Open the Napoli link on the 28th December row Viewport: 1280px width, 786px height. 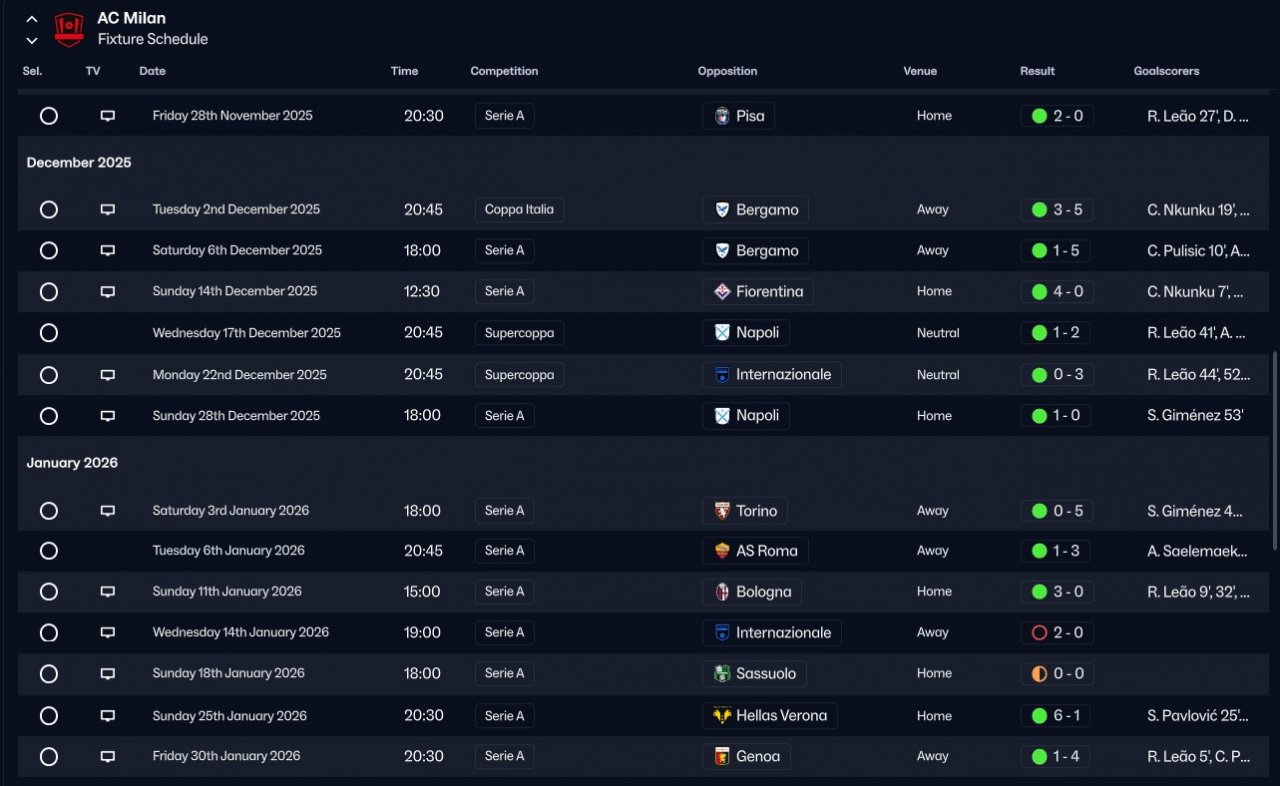point(746,416)
